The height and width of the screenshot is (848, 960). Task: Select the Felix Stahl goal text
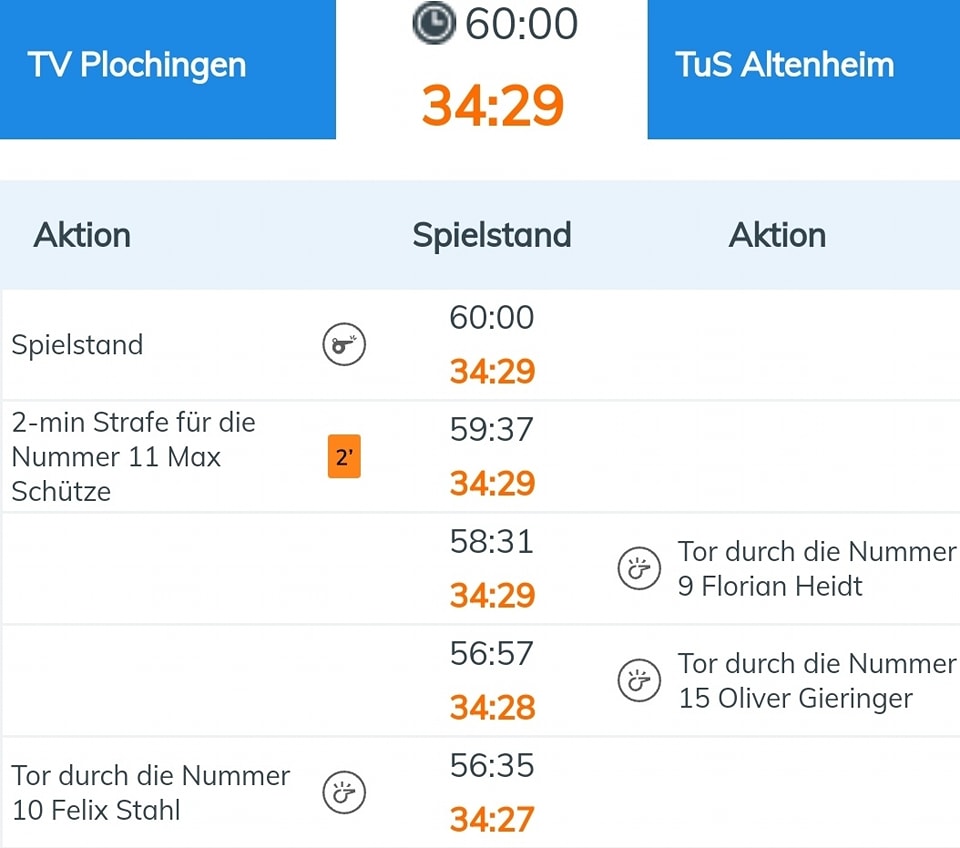point(150,793)
